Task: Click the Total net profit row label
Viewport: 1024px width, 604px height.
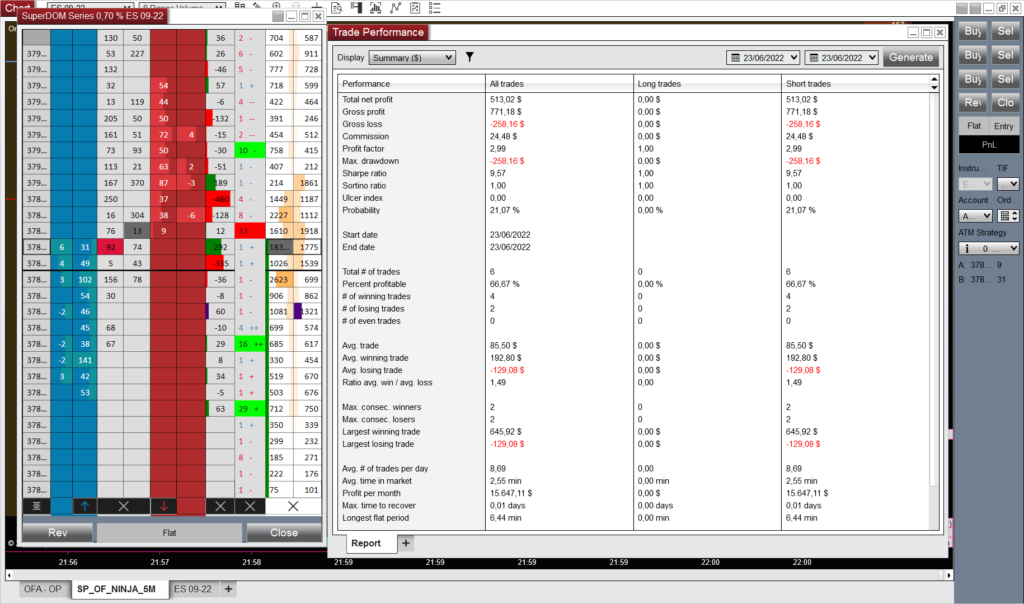Action: 368,99
